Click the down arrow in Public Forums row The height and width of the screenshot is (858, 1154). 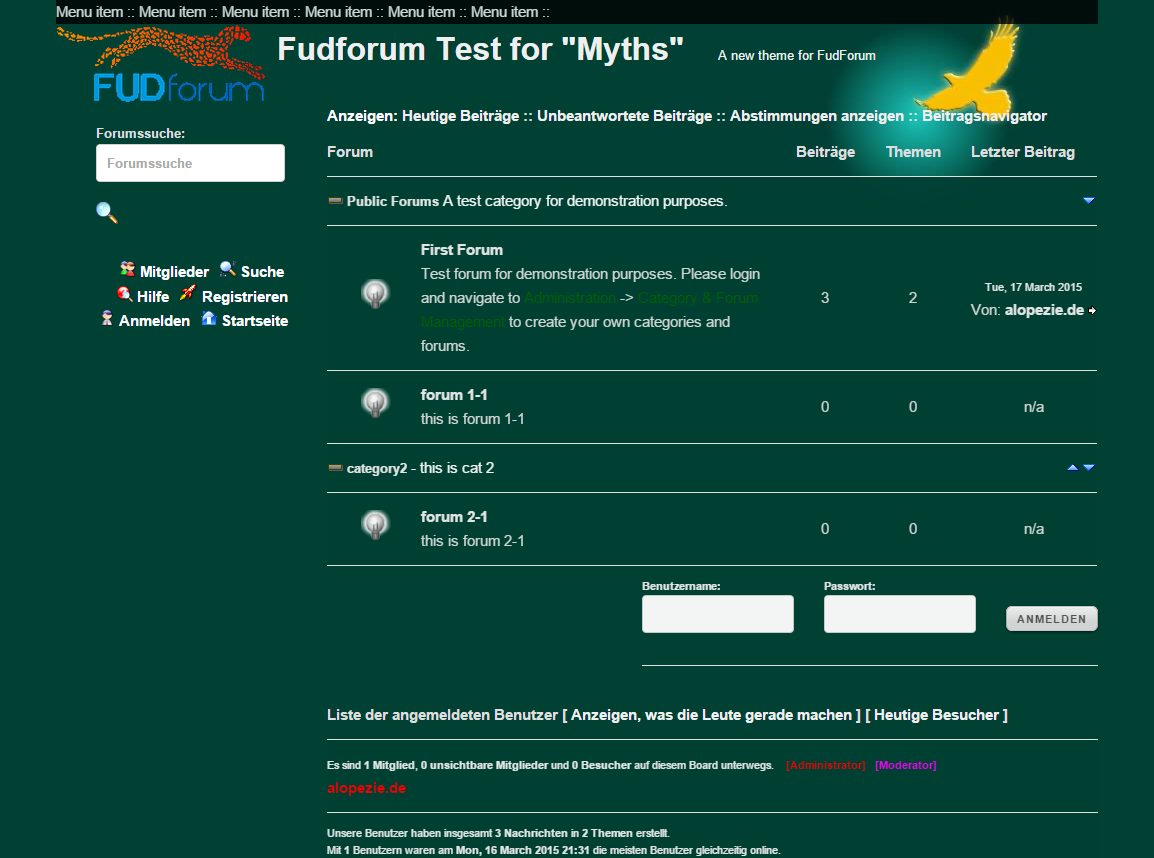pyautogui.click(x=1089, y=200)
